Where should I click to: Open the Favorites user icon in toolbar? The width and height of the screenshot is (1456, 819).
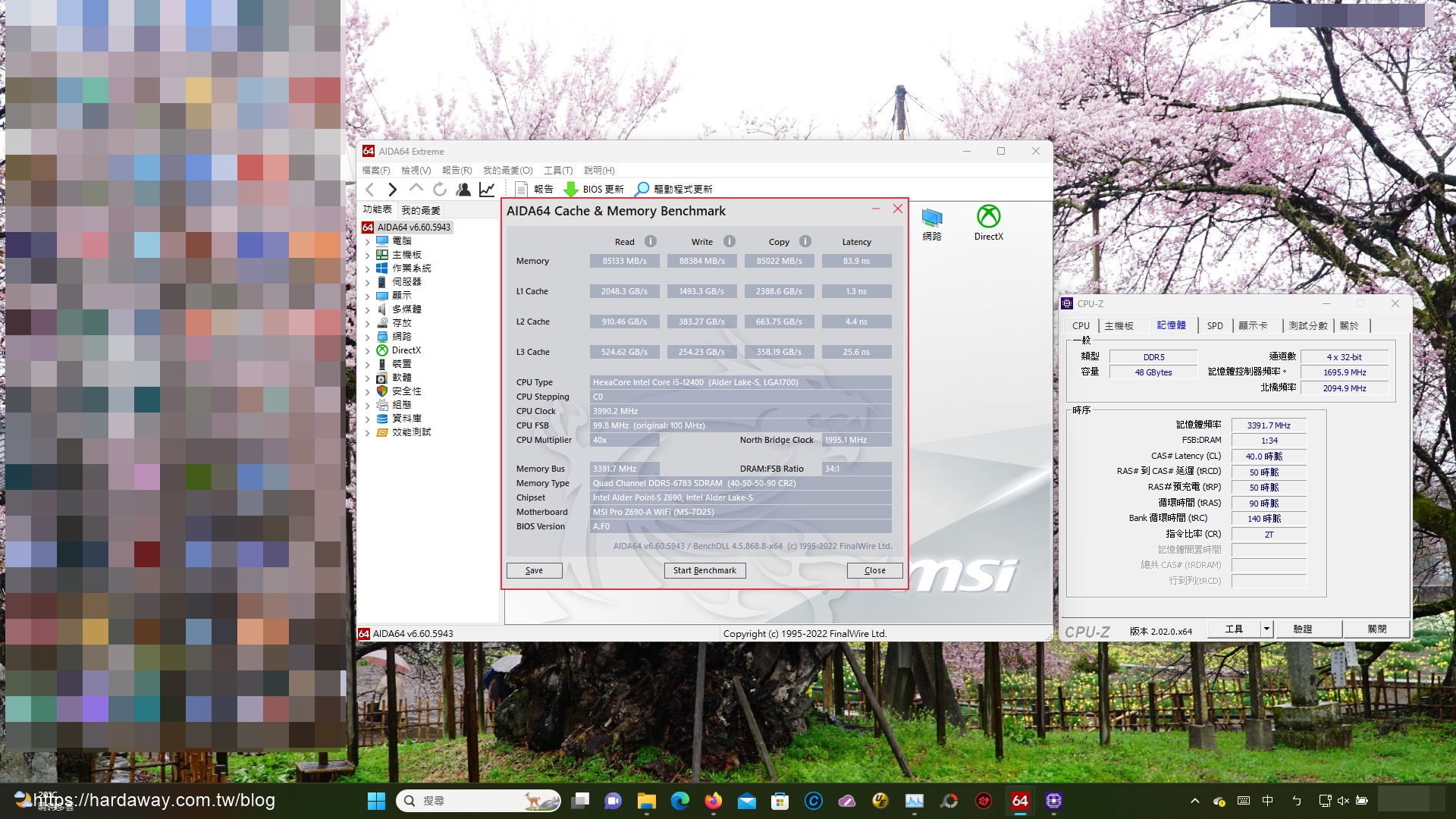pyautogui.click(x=463, y=190)
